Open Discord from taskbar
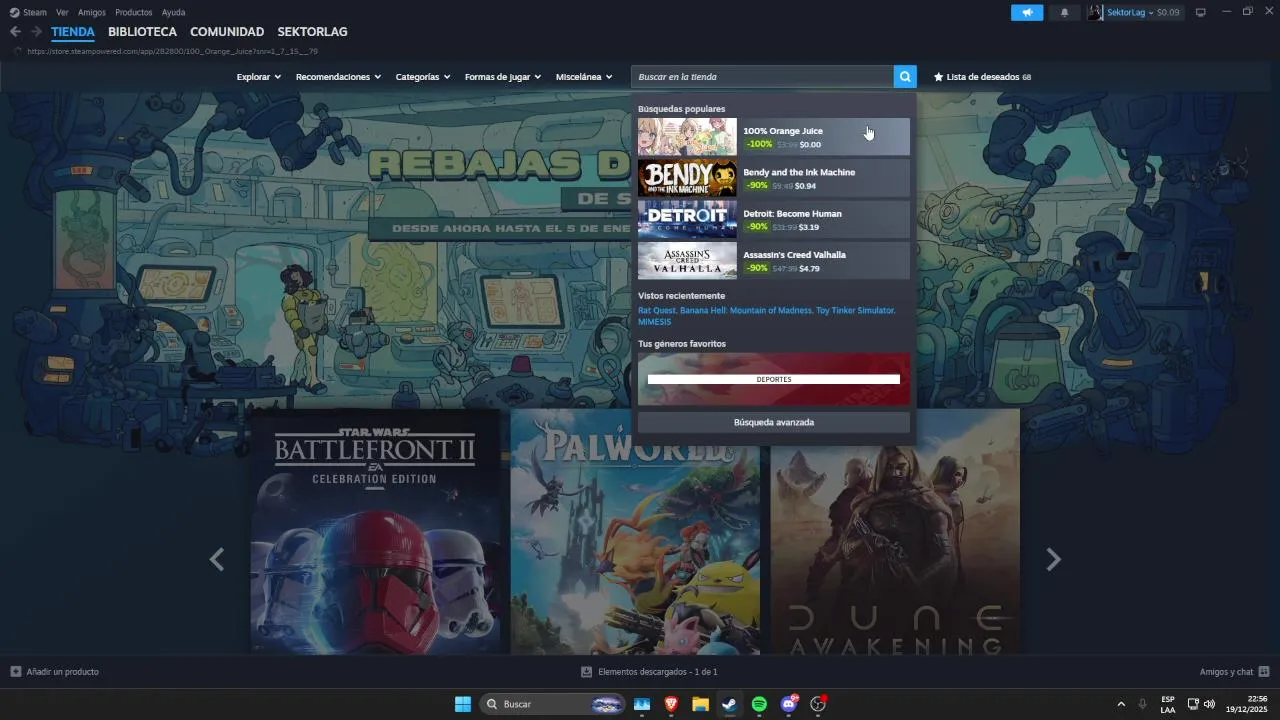The image size is (1280, 720). click(x=789, y=704)
